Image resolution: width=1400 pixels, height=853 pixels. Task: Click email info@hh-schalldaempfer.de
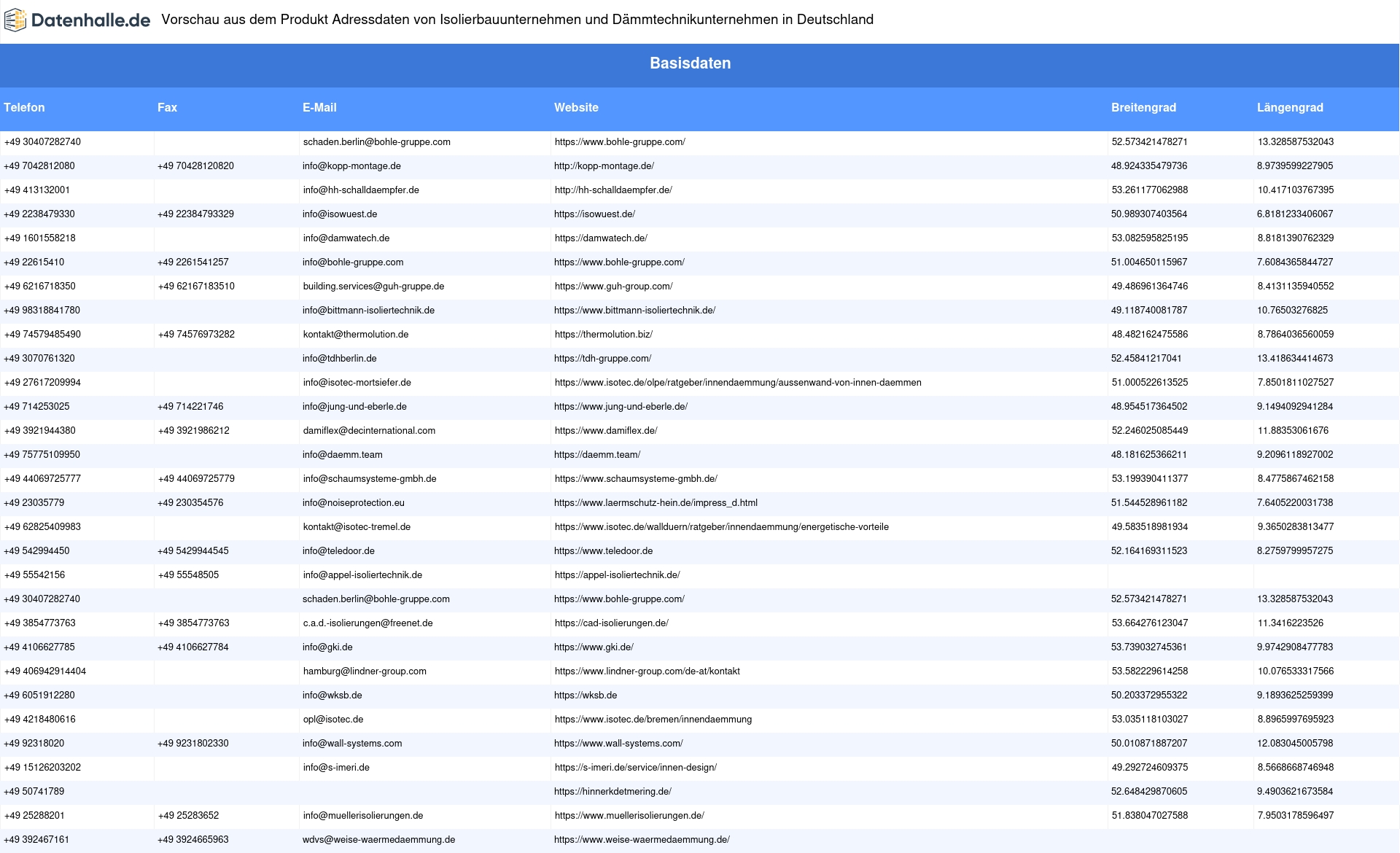(361, 190)
